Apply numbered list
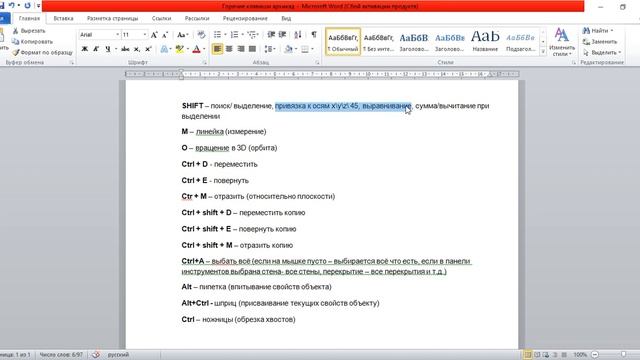Image resolution: width=640 pixels, height=360 pixels. click(x=234, y=35)
